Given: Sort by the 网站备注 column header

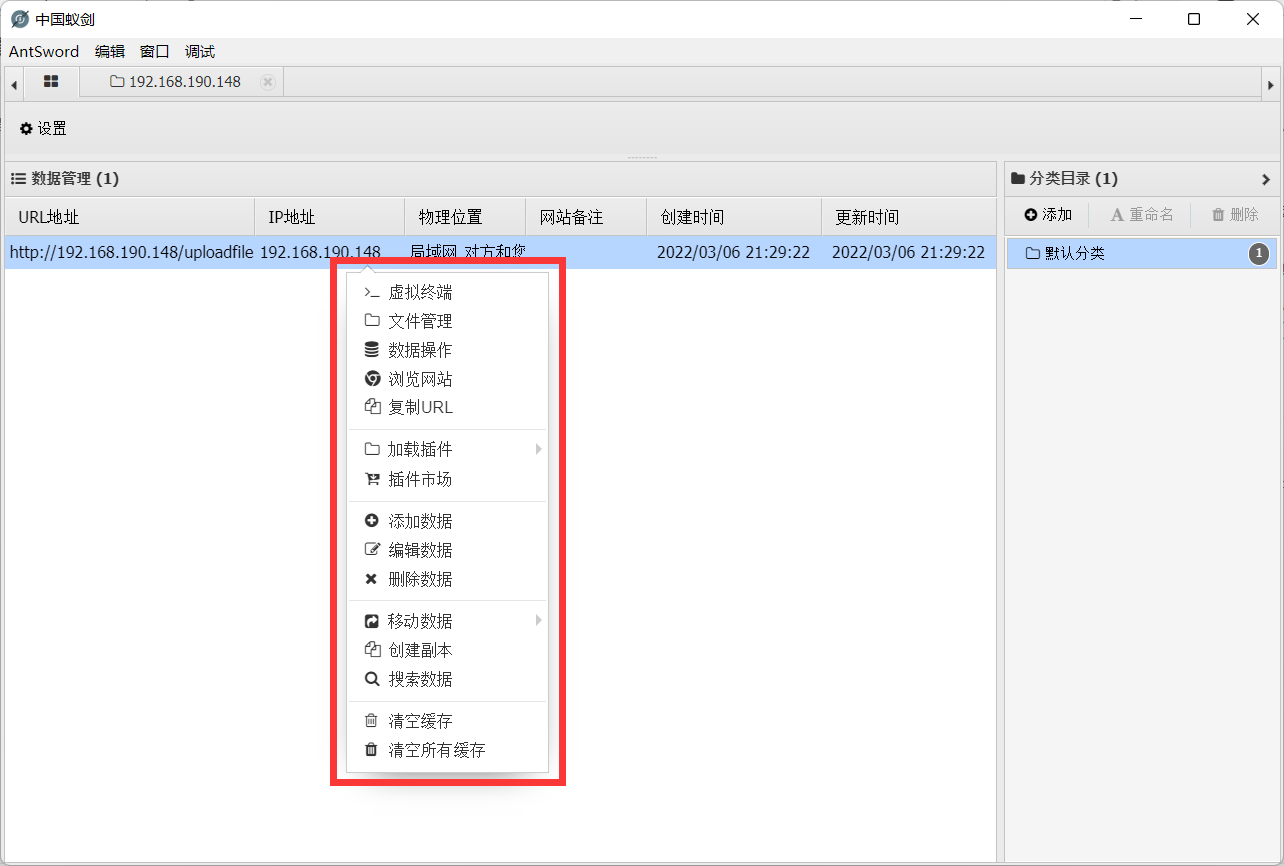Looking at the screenshot, I should (x=586, y=217).
